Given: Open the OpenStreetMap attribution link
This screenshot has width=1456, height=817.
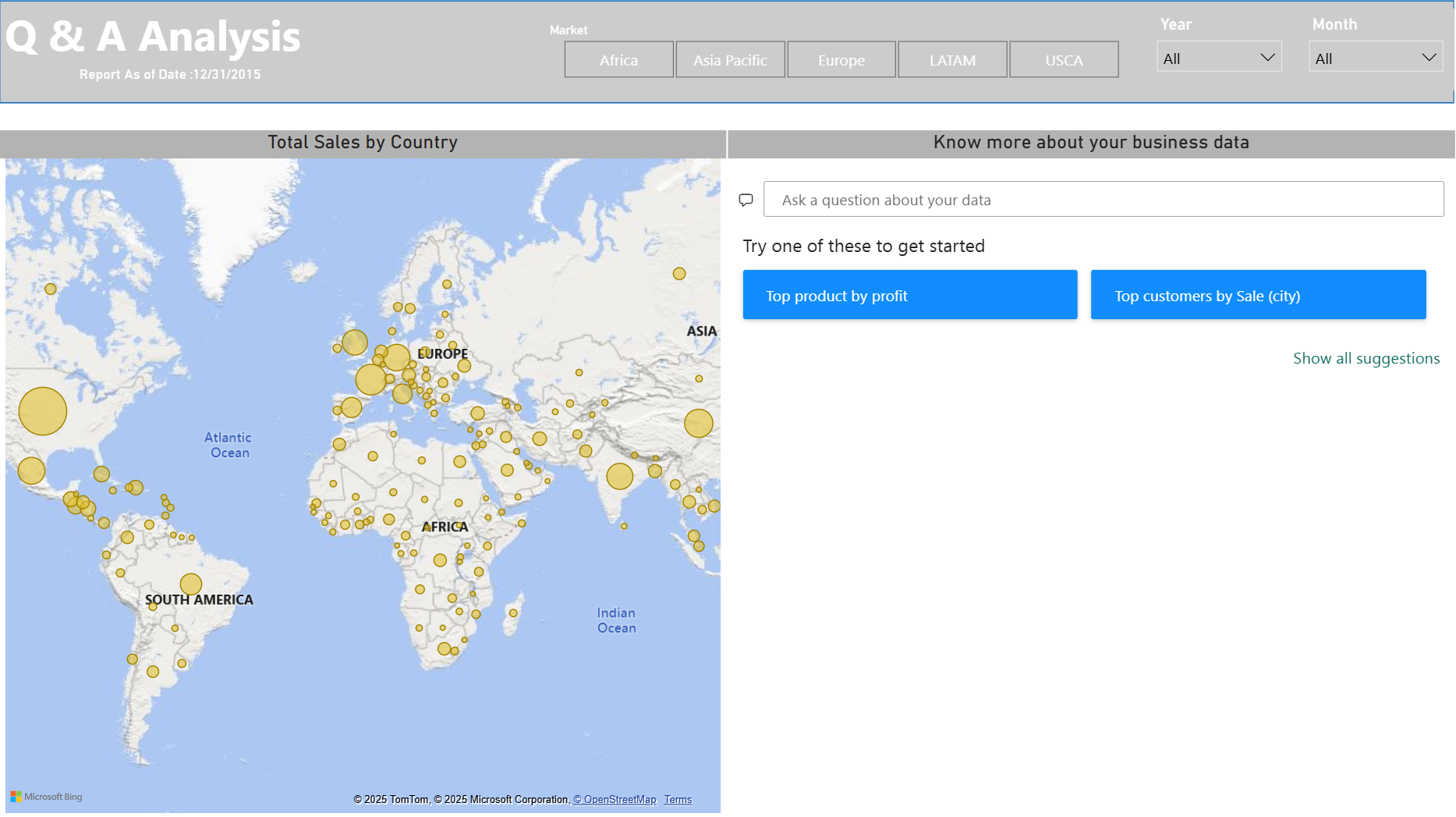Looking at the screenshot, I should coord(615,799).
